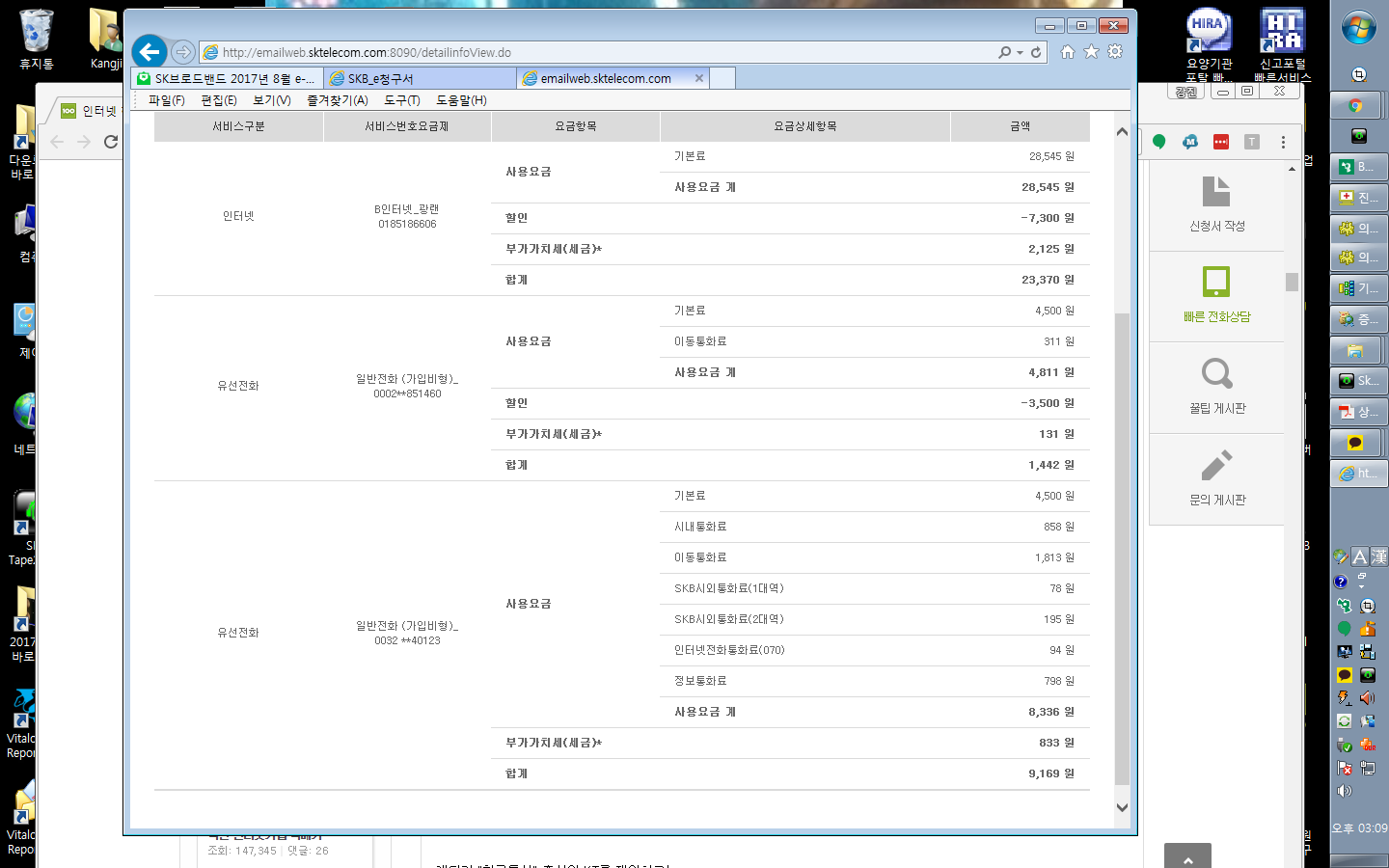Open the 보기(V) menu
This screenshot has height=868, width=1389.
[270, 99]
